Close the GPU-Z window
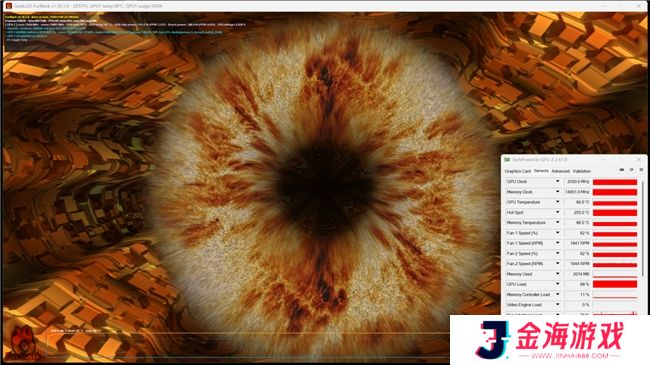The image size is (650, 365). (639, 160)
